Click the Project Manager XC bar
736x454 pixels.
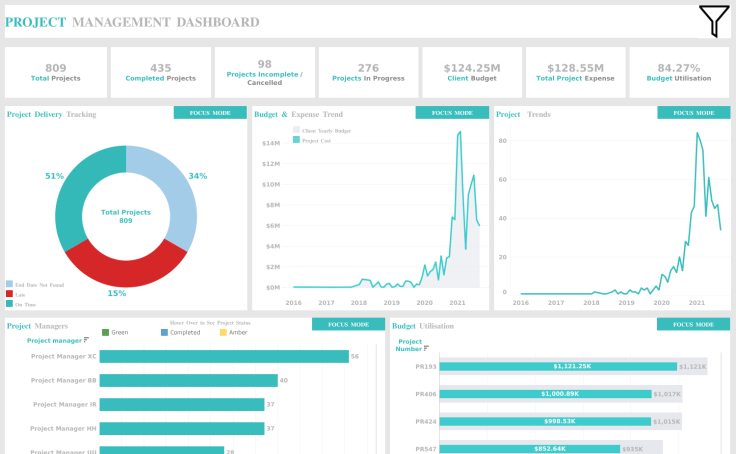point(223,356)
